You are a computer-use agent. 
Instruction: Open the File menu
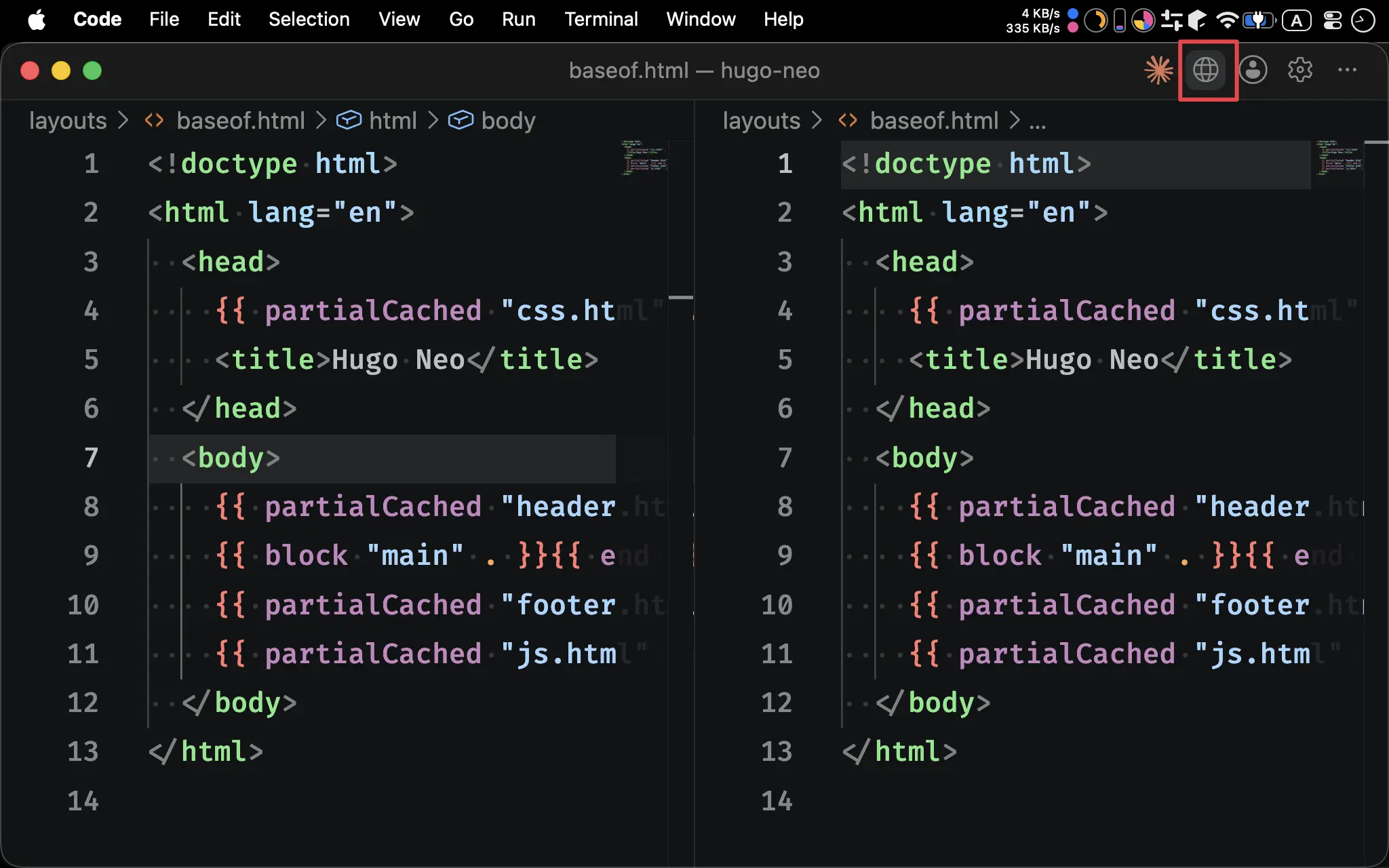coord(164,19)
